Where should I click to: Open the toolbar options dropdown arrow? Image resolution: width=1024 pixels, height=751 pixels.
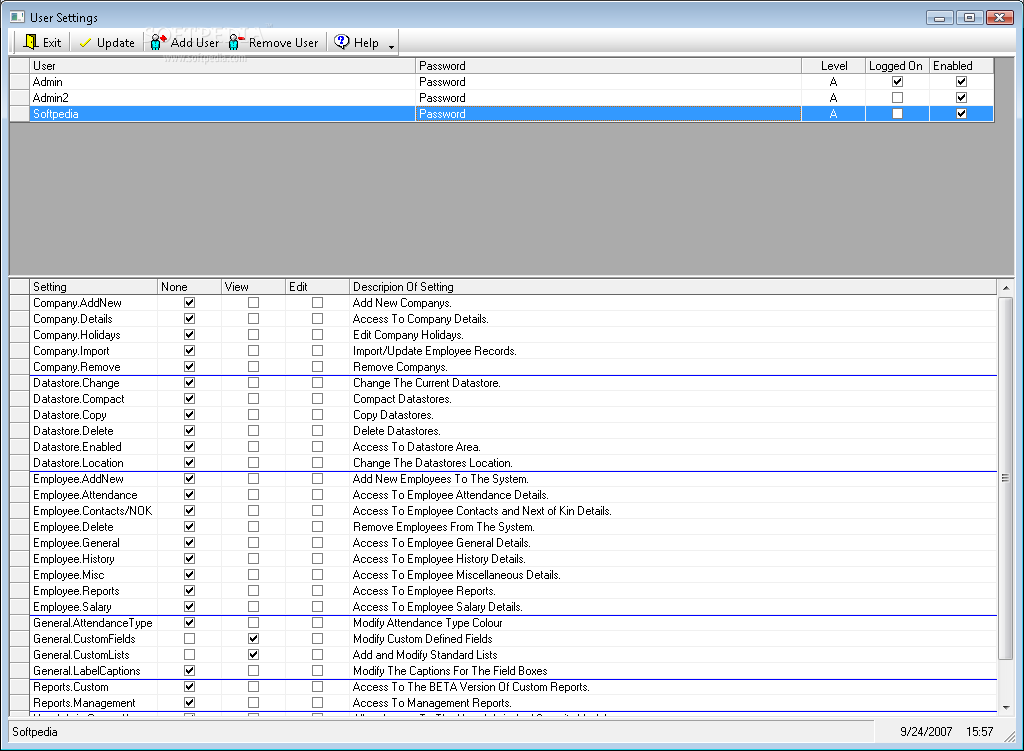pyautogui.click(x=391, y=46)
